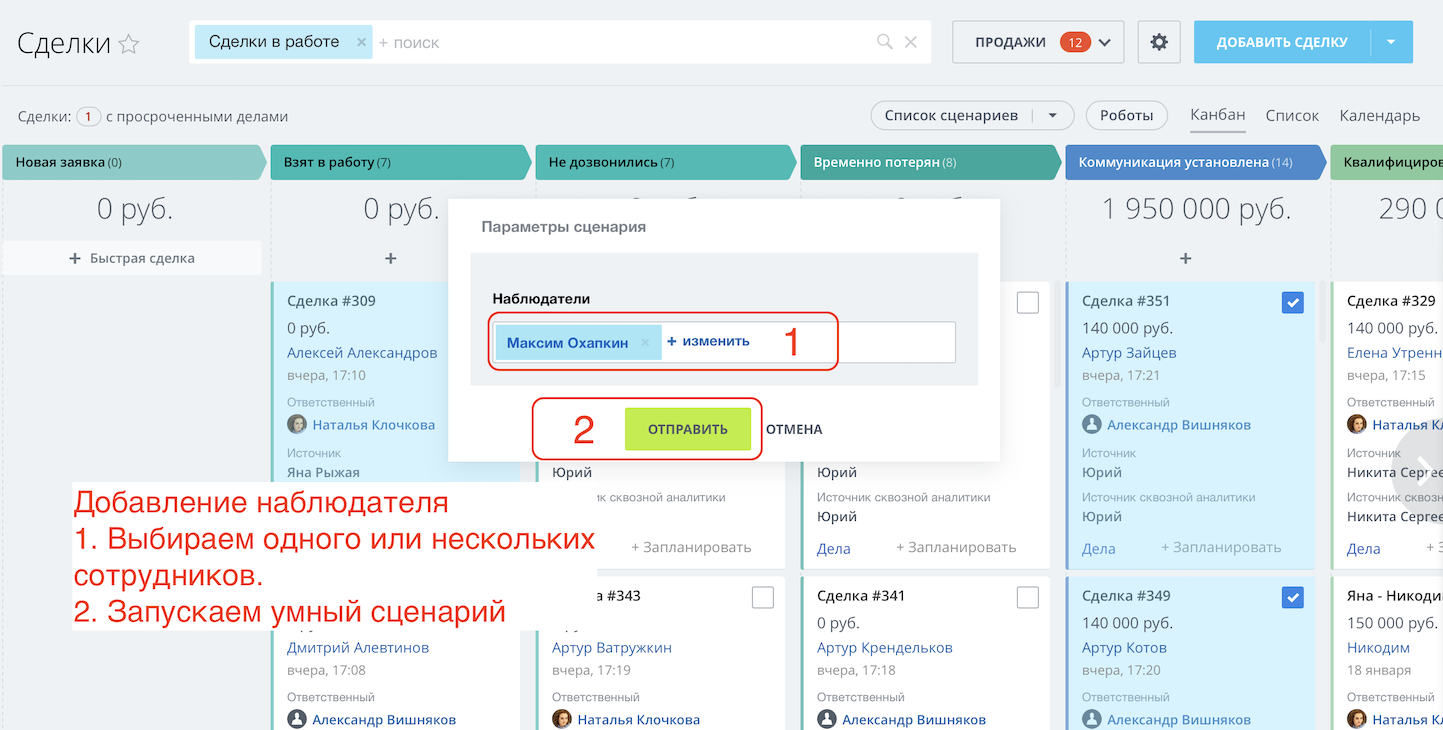Viewport: 1443px width, 730px height.
Task: Expand the arrow beside ДОБАВИТЬ СДЕЛКУ
Action: pos(1391,42)
